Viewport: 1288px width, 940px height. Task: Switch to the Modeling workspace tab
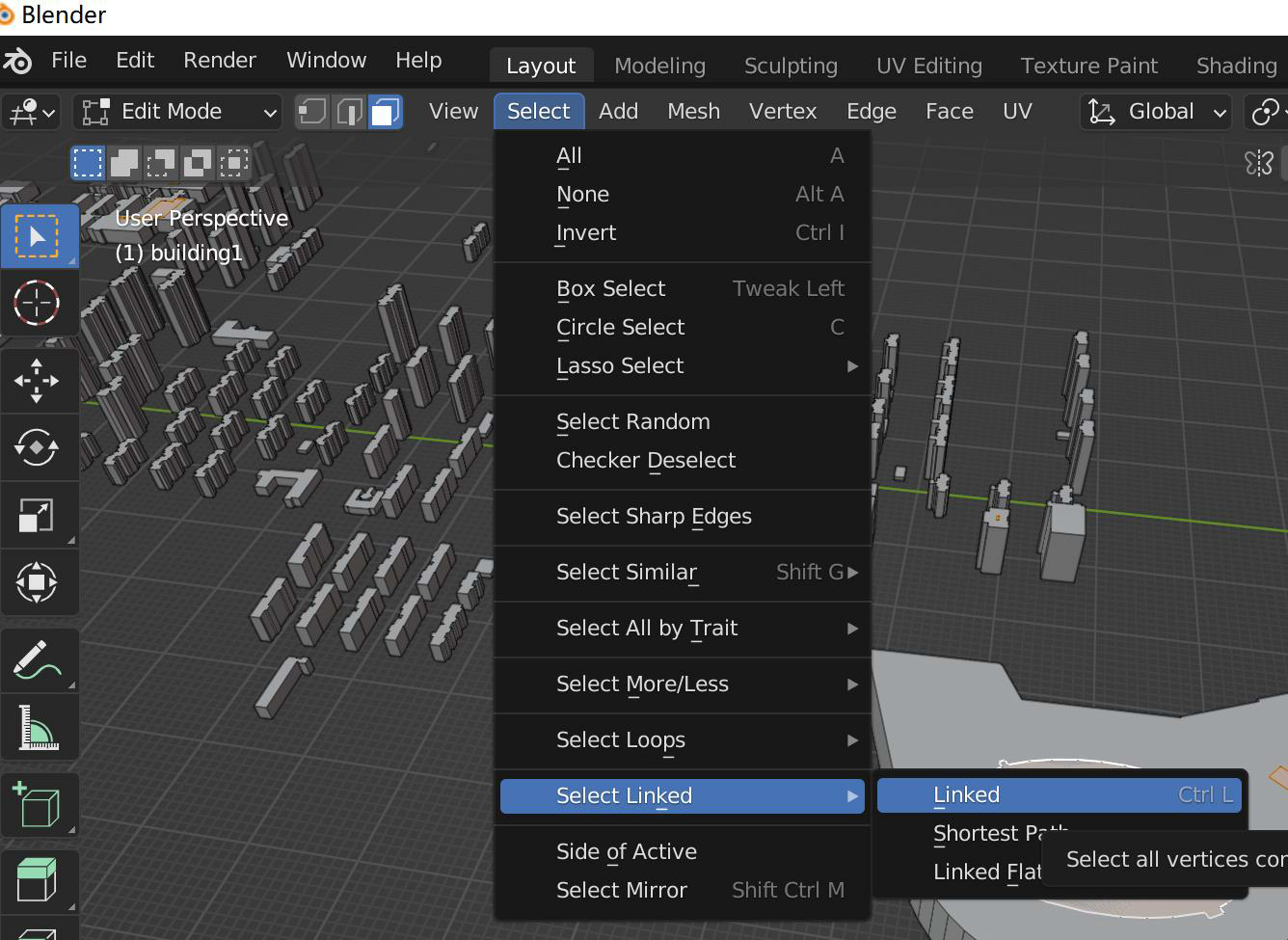point(660,66)
